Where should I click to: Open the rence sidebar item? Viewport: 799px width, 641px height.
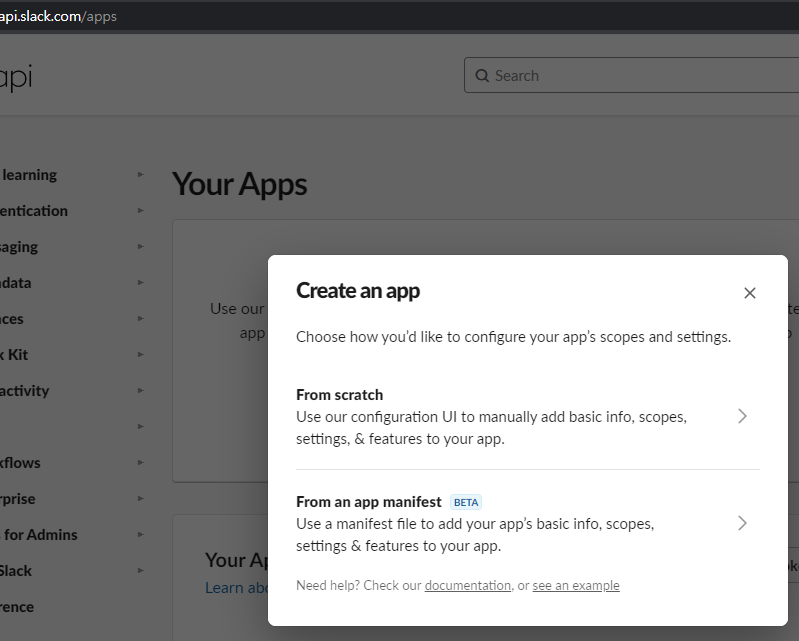click(17, 607)
